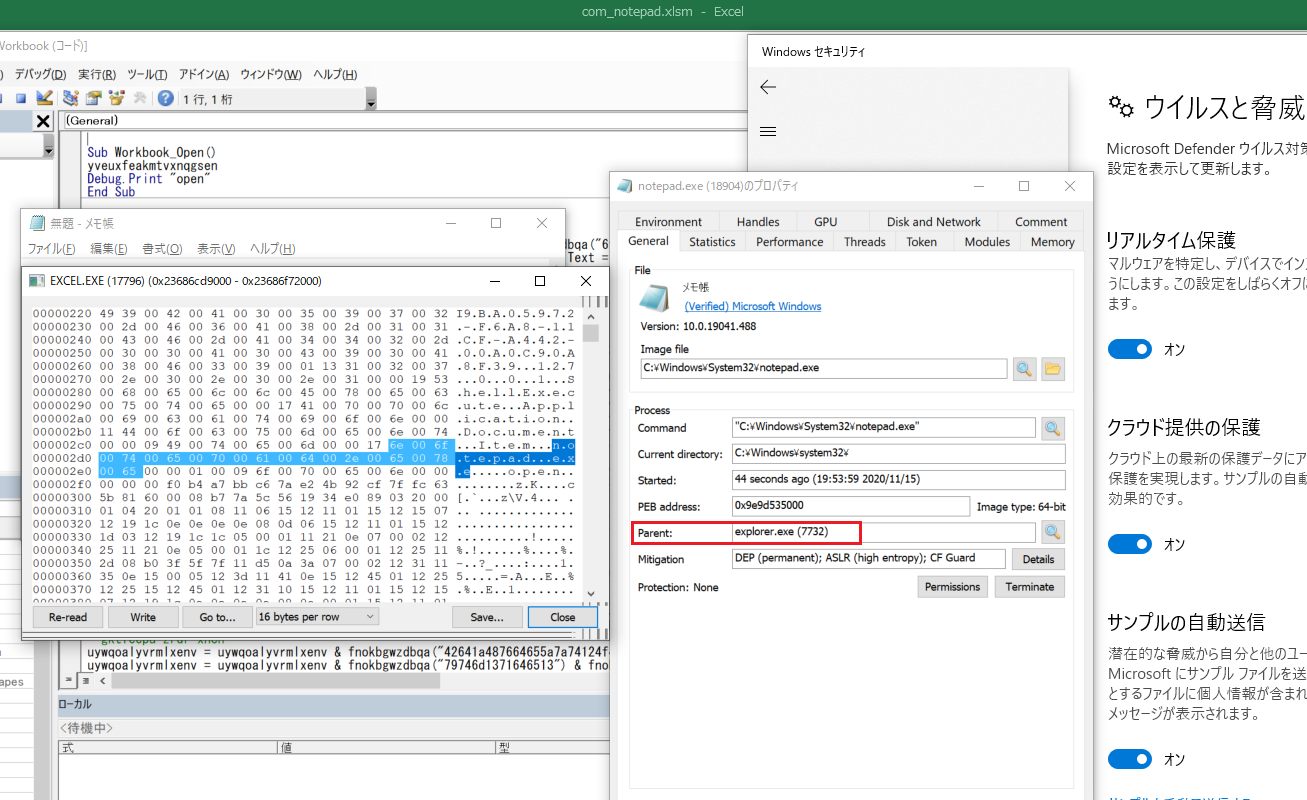
Task: Turn off Cloud-delivered protection toggle
Action: (x=1130, y=544)
